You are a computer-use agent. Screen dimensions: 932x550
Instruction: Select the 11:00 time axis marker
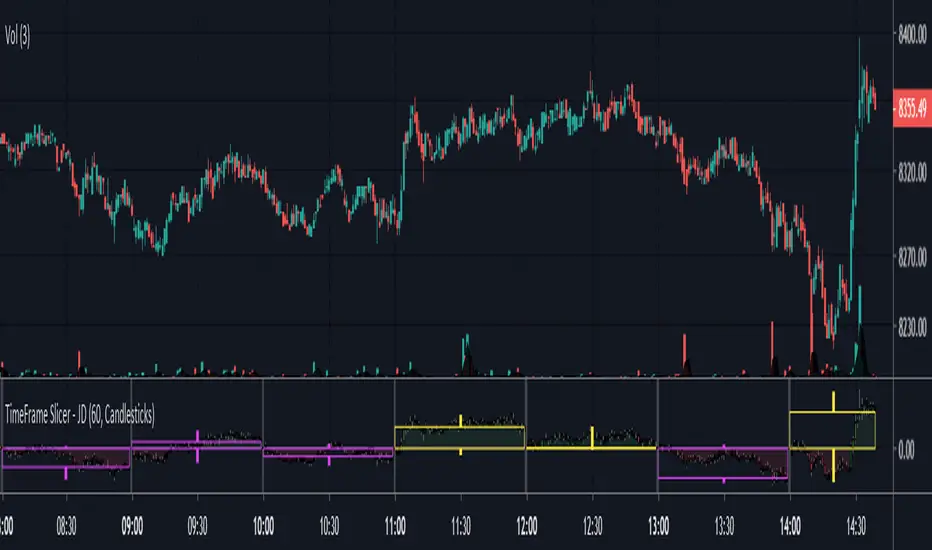[x=395, y=526]
